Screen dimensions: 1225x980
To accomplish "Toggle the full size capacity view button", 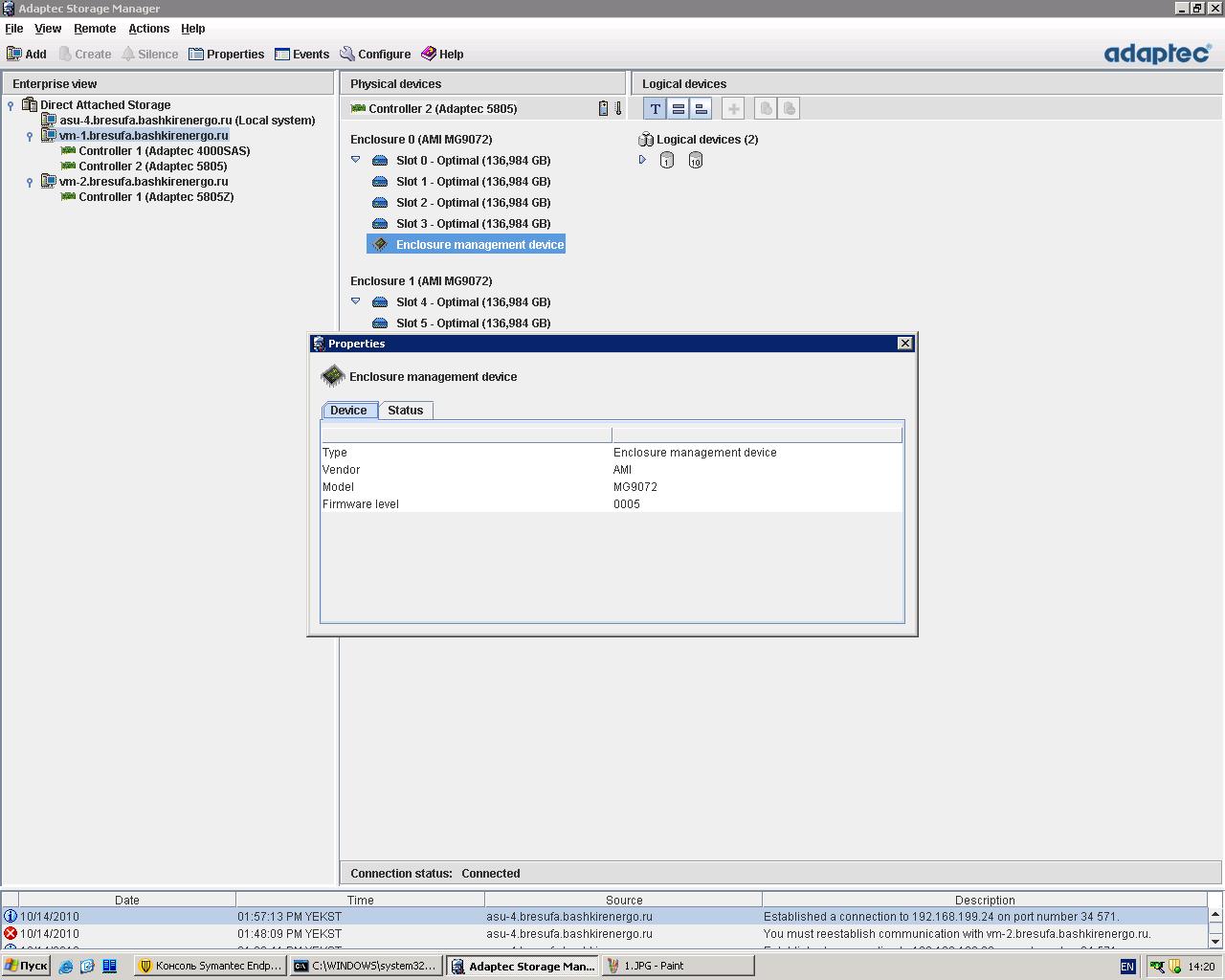I will pos(678,109).
